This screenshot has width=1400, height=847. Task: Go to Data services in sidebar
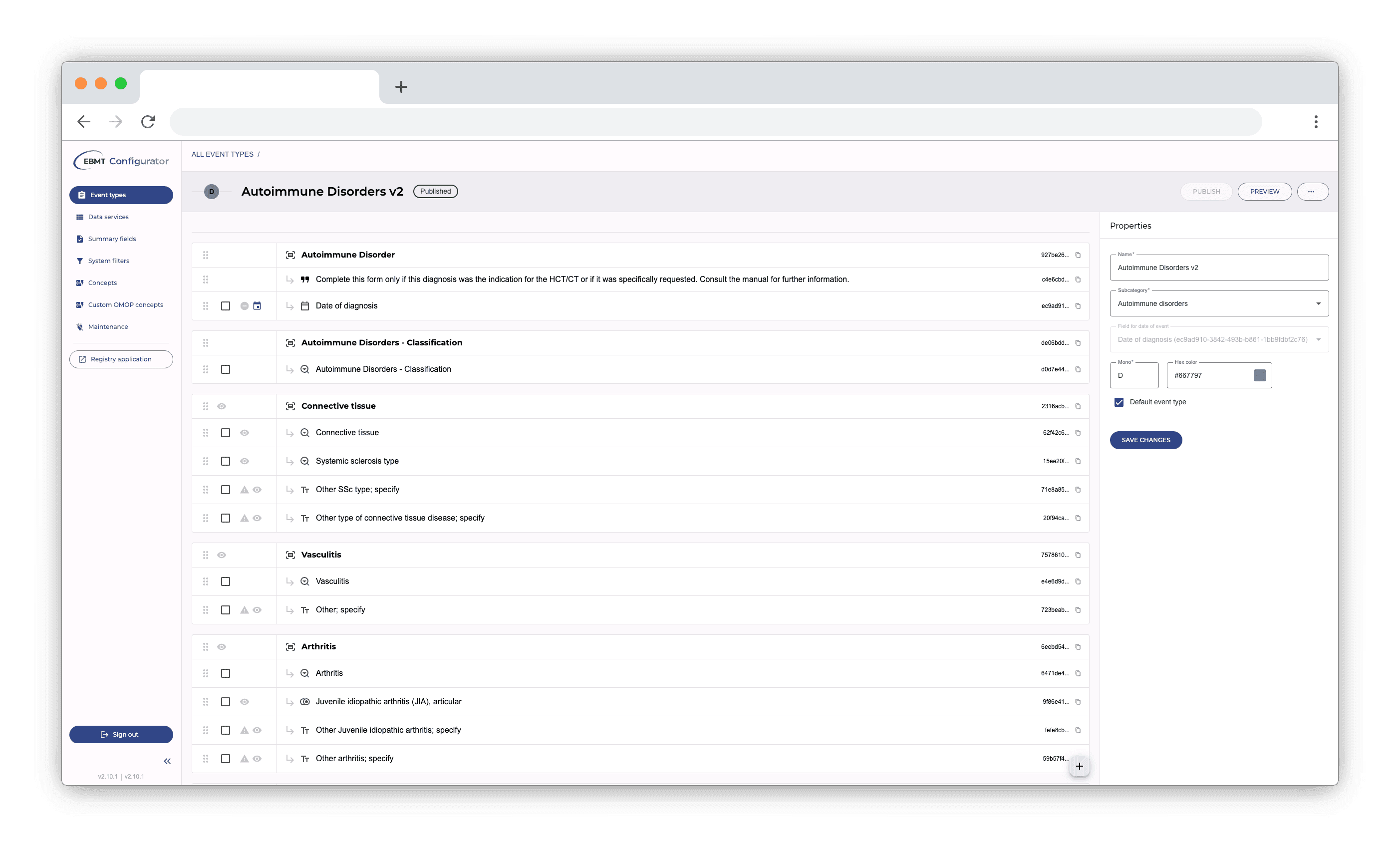(x=108, y=217)
